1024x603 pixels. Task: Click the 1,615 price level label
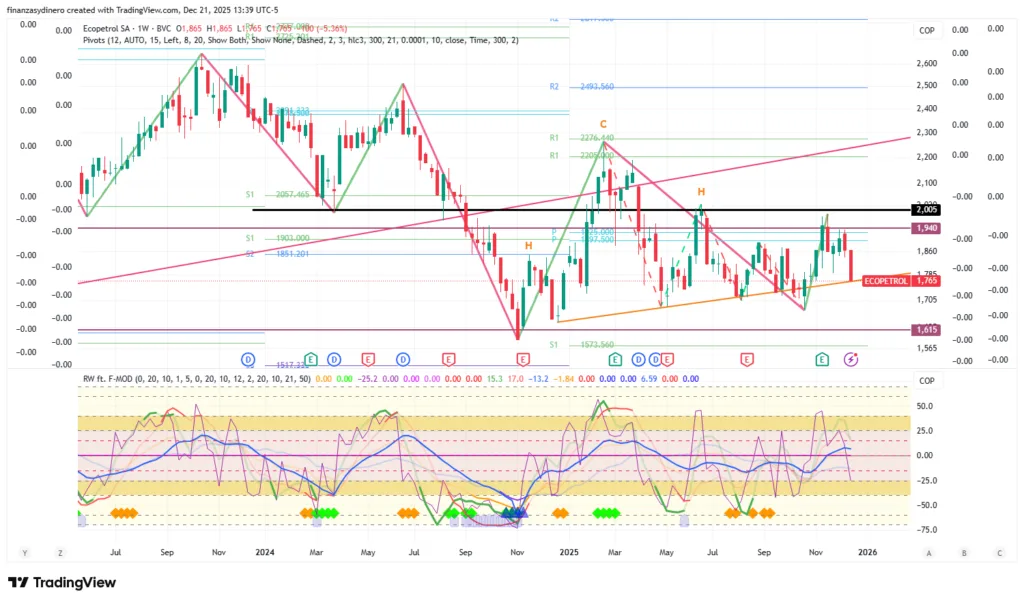click(925, 330)
